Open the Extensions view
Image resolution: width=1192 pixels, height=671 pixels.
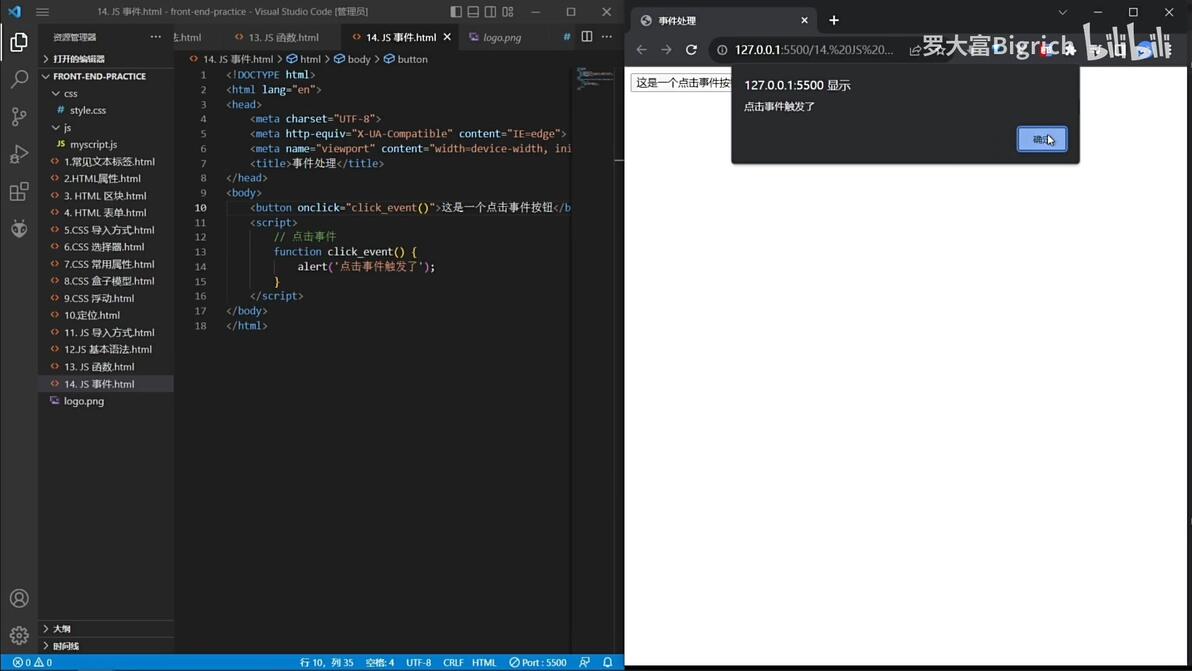pos(19,191)
